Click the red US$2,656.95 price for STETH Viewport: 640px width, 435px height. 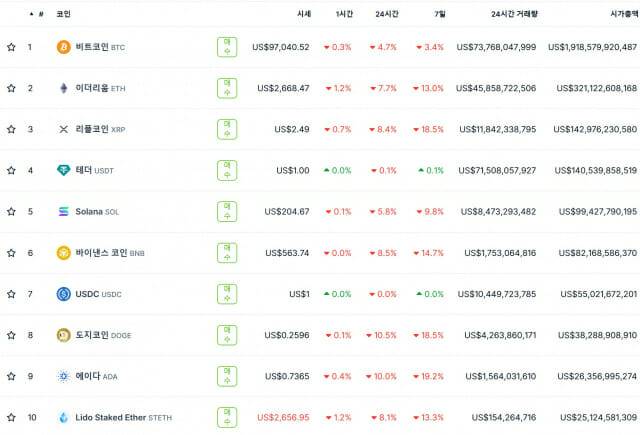click(x=283, y=417)
